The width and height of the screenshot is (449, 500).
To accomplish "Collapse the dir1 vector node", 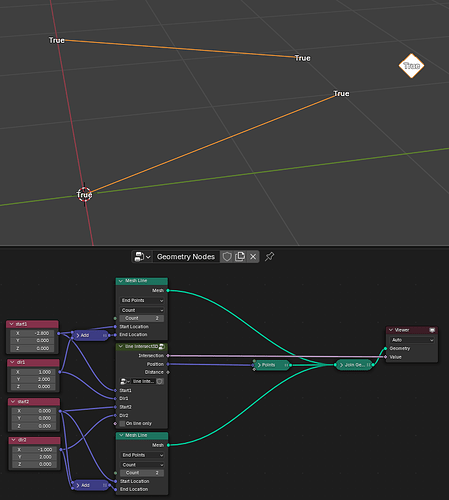I will (13, 362).
